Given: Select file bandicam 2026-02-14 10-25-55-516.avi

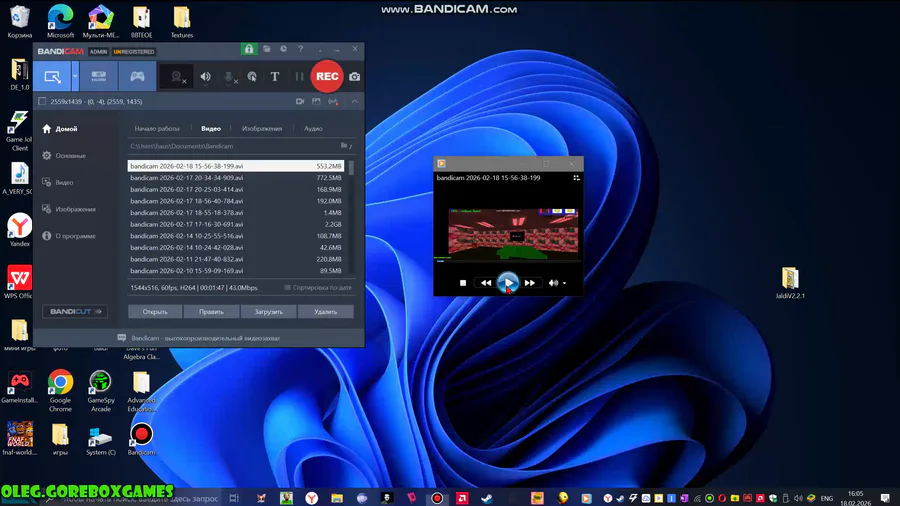Looking at the screenshot, I should pos(235,236).
